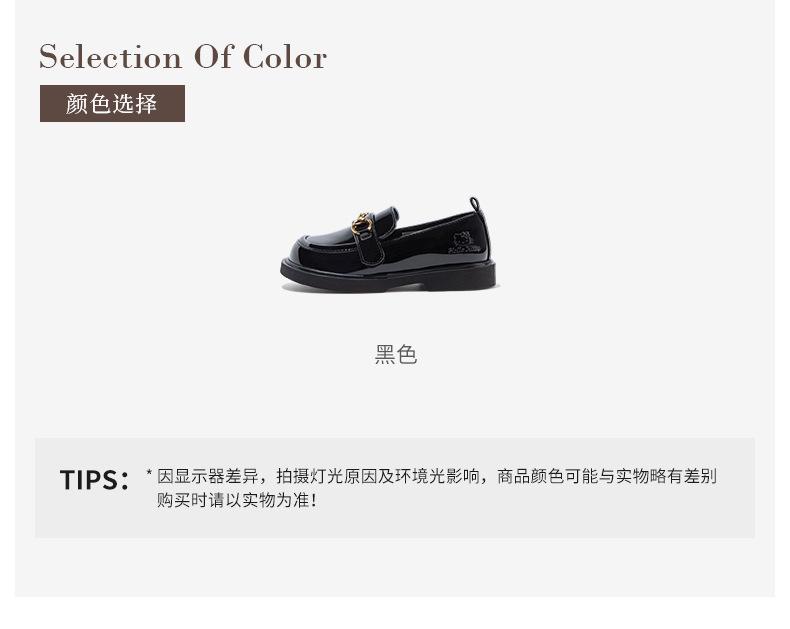Select the heel pull tab loop
This screenshot has width=790, height=629.
click(x=475, y=204)
